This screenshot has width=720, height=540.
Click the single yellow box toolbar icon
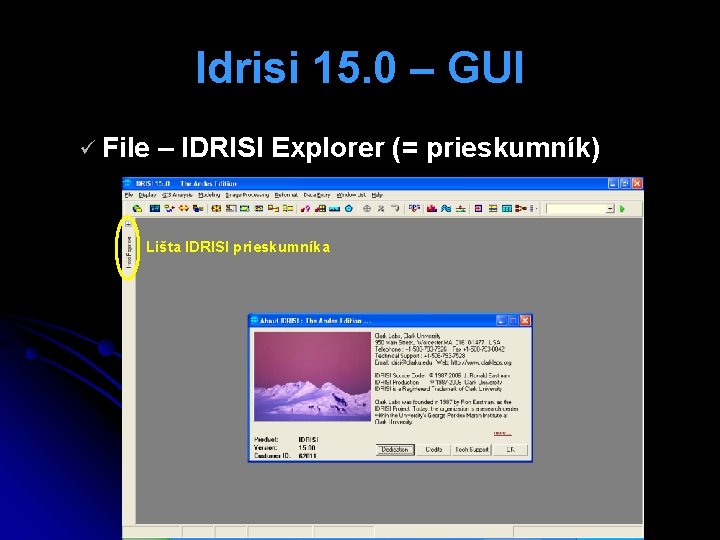point(259,208)
